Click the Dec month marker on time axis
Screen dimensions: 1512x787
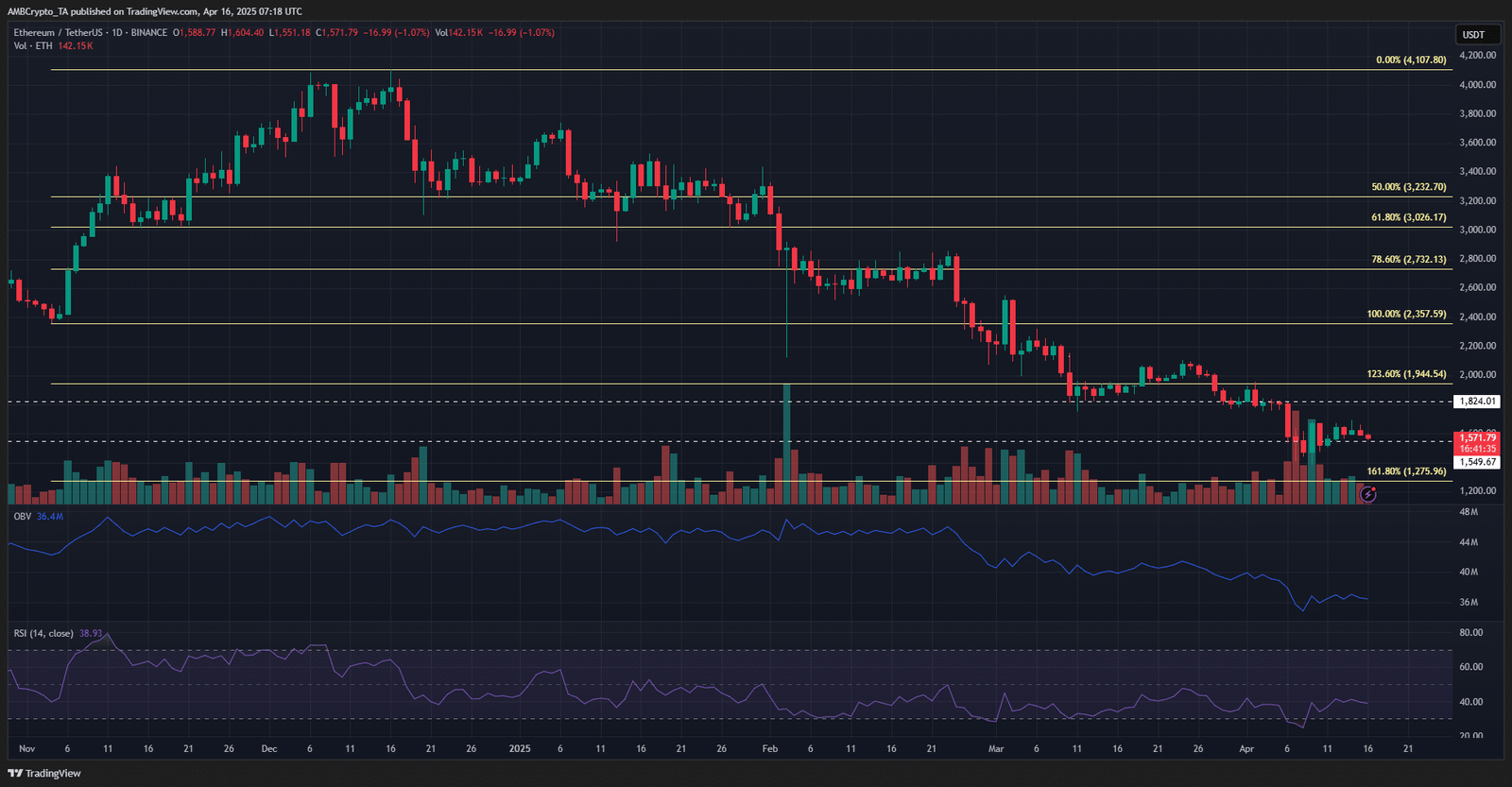[x=269, y=748]
